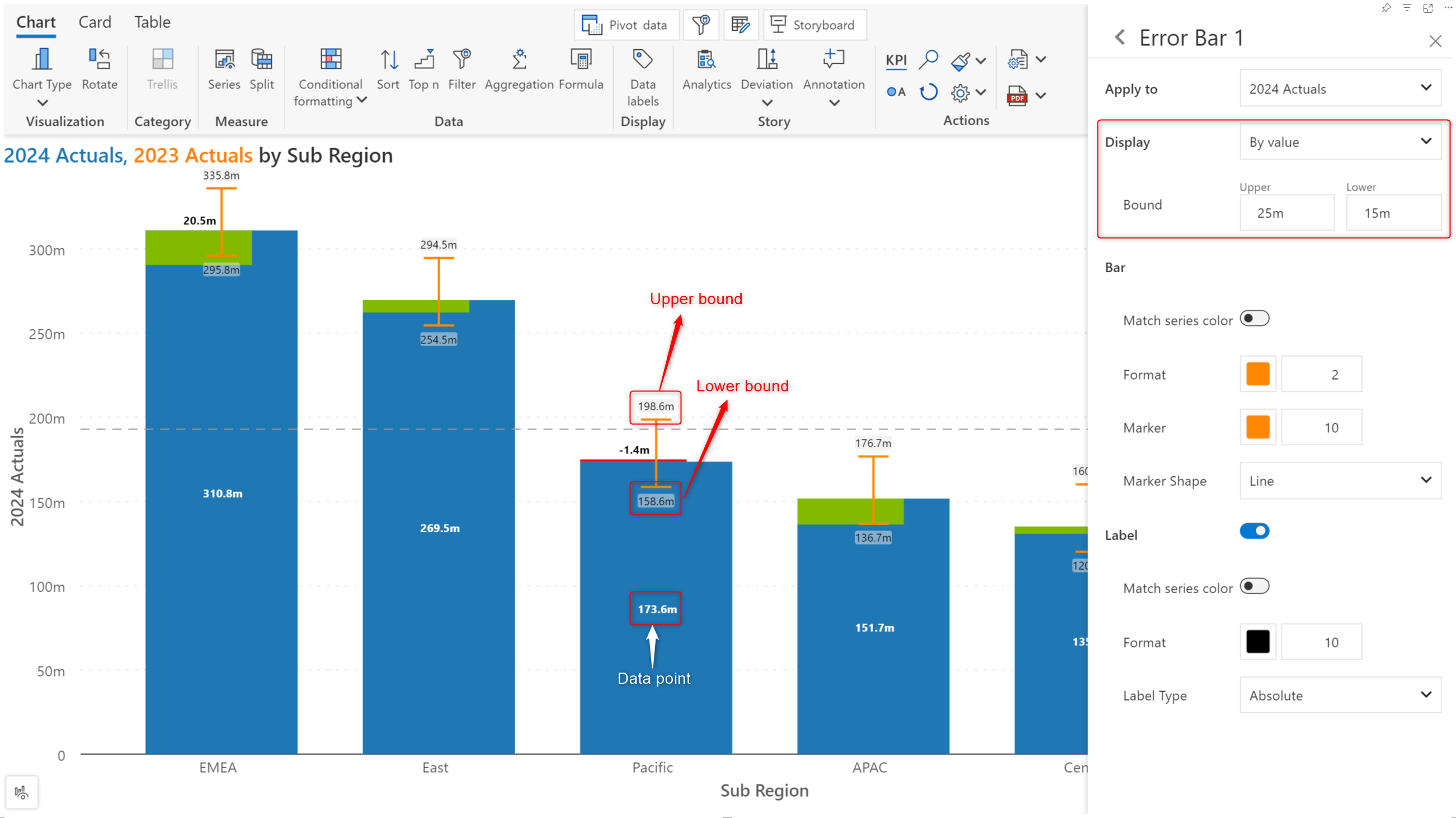Screen dimensions: 1456x818
Task: Click the Annotation icon
Action: [833, 60]
